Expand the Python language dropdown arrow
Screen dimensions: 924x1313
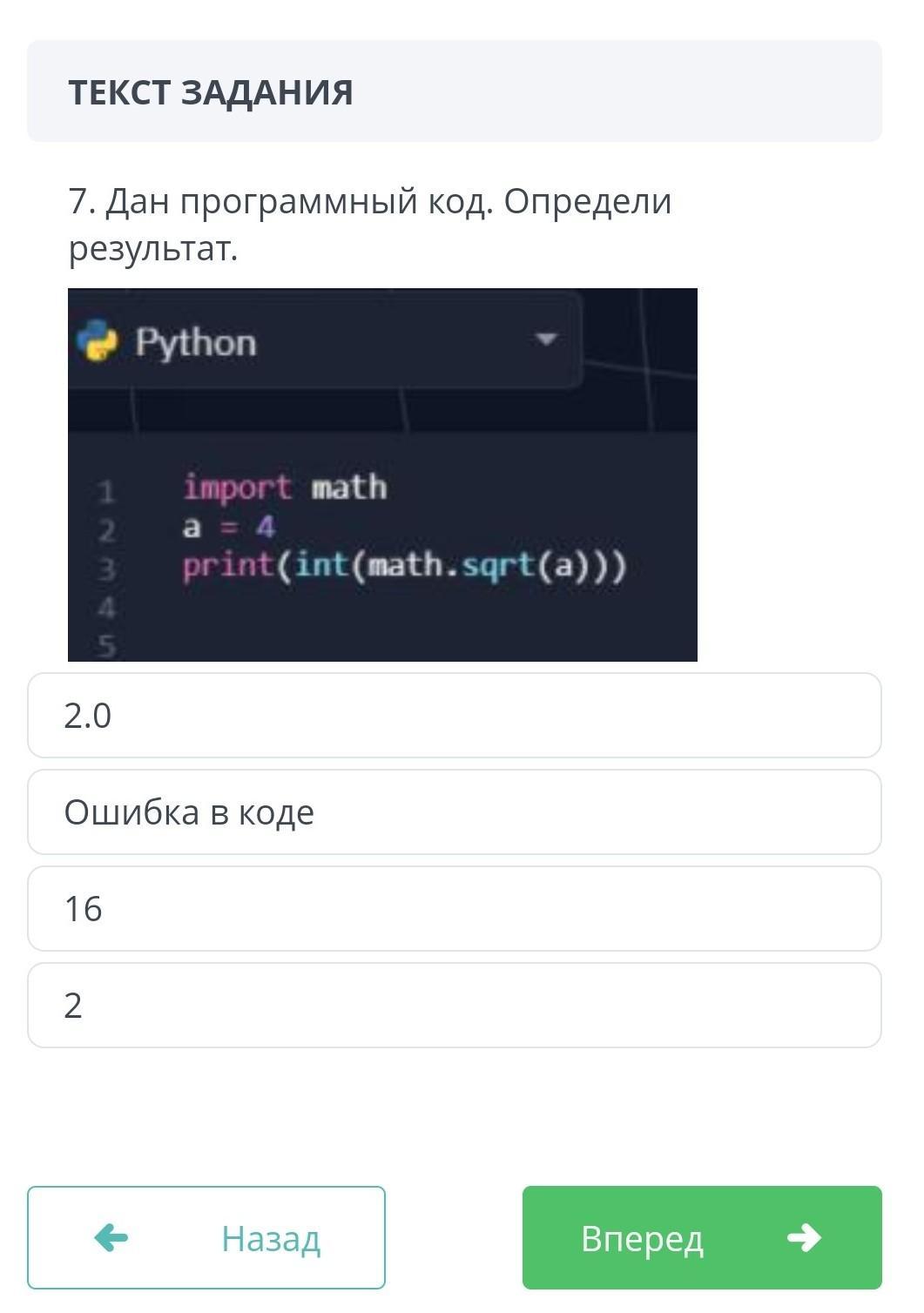click(546, 339)
